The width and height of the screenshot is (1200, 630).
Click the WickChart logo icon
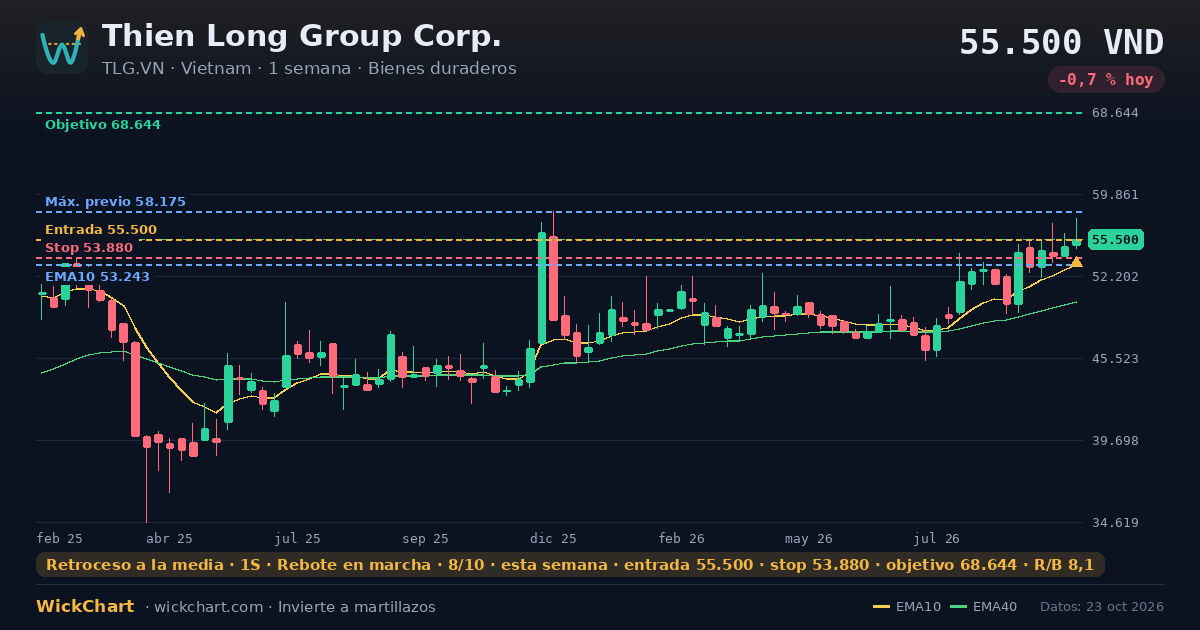pyautogui.click(x=62, y=48)
